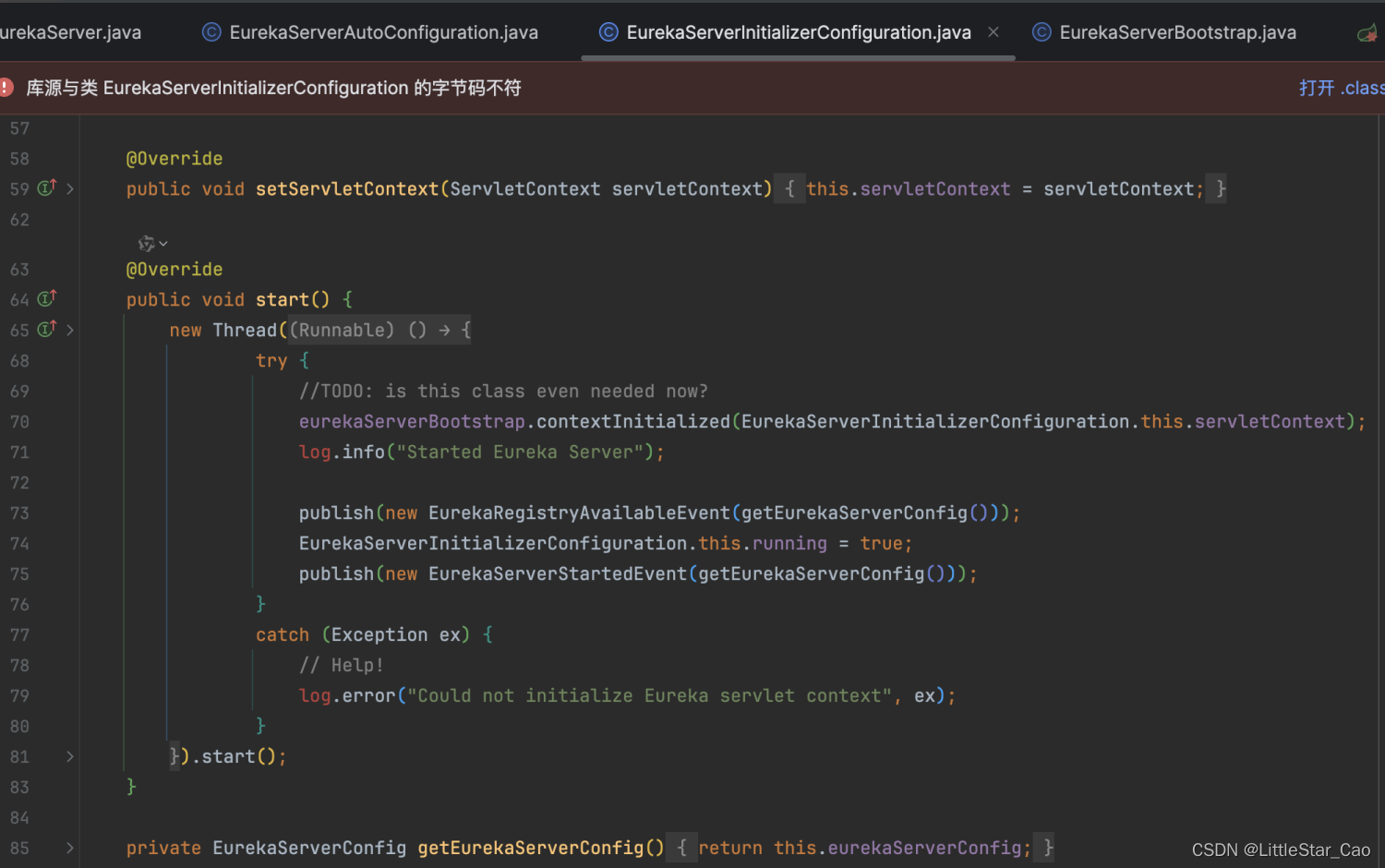Click line number 70 in the gutter

[x=19, y=422]
